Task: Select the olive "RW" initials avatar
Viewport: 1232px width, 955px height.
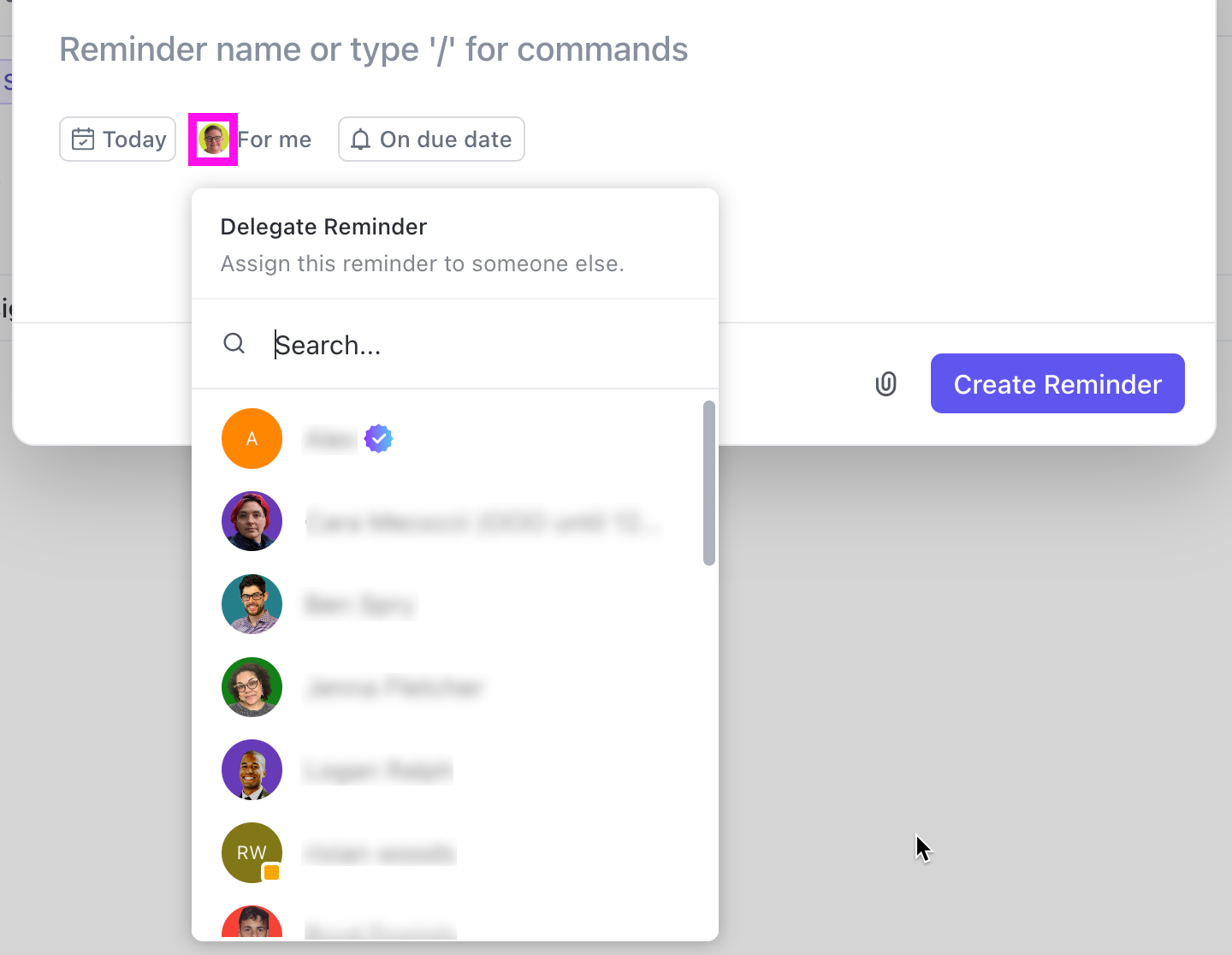Action: point(251,851)
